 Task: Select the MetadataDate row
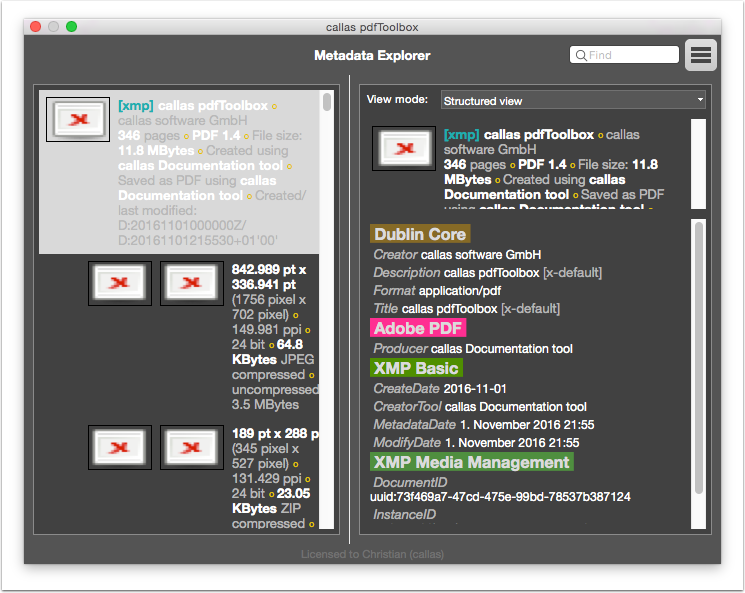(484, 425)
